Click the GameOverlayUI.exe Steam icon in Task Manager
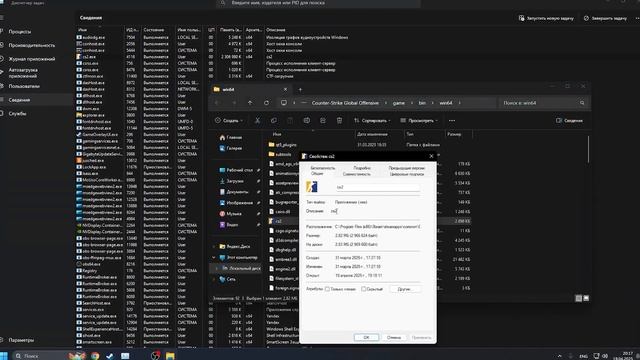640x360 pixels. pos(79,134)
